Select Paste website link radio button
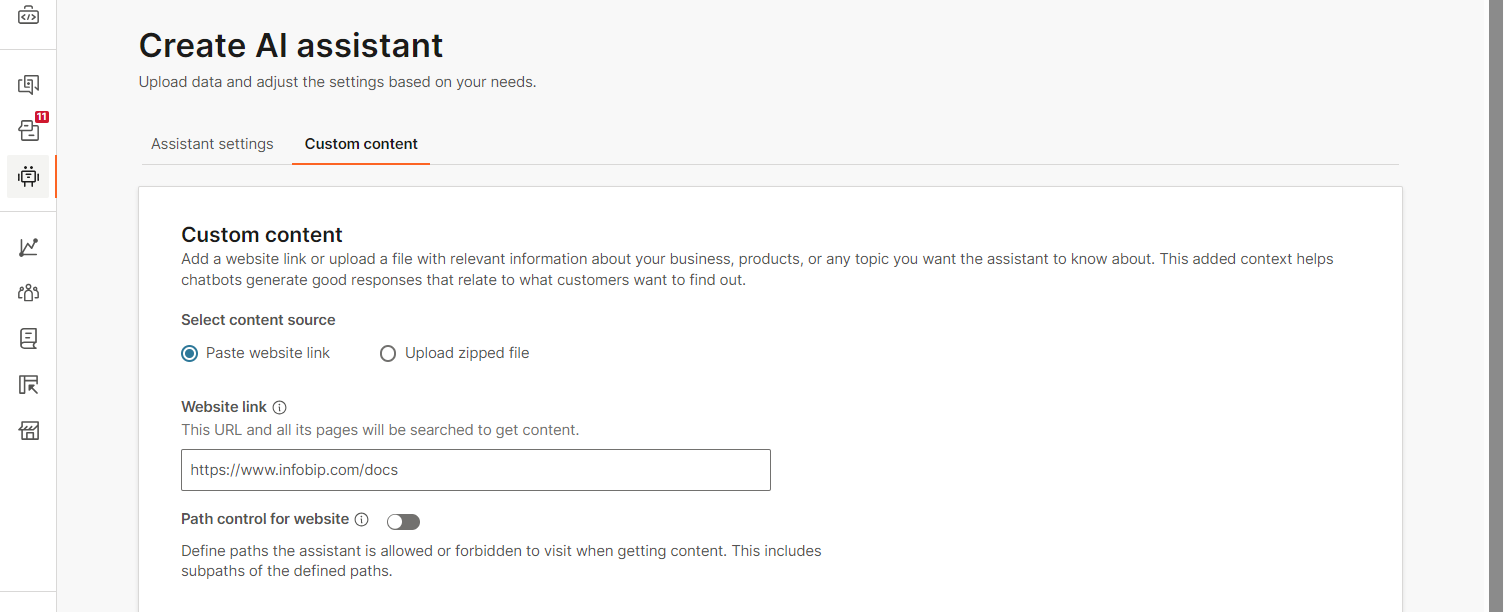Image resolution: width=1504 pixels, height=612 pixels. pyautogui.click(x=190, y=353)
